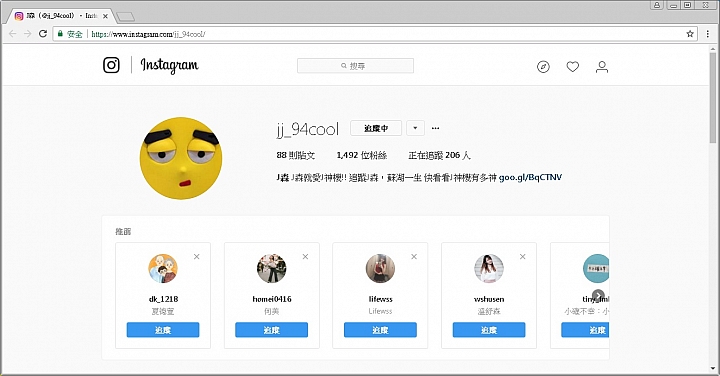
Task: Dismiss the homei0416 suggestion card
Action: pyautogui.click(x=305, y=257)
